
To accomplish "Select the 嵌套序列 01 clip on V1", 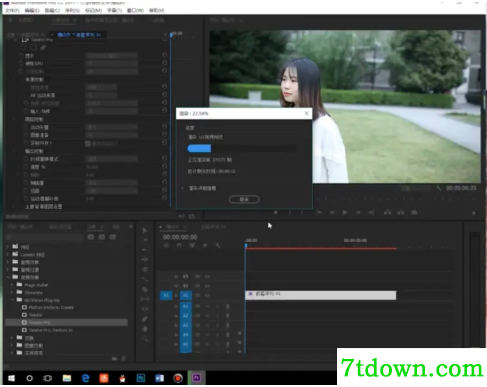I will (x=321, y=295).
